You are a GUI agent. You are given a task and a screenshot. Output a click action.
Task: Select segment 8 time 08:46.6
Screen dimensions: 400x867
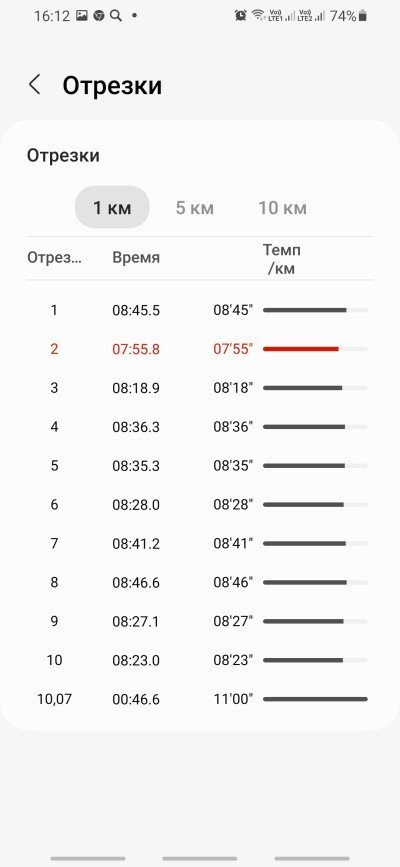[x=136, y=583]
